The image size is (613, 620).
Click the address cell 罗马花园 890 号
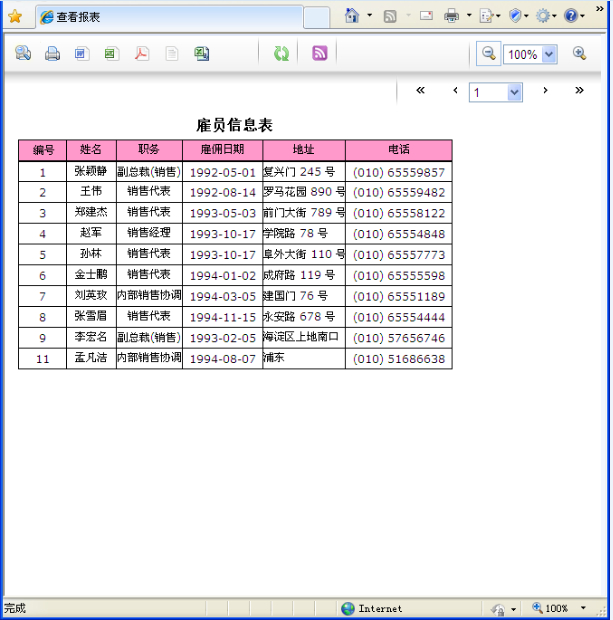click(x=304, y=192)
